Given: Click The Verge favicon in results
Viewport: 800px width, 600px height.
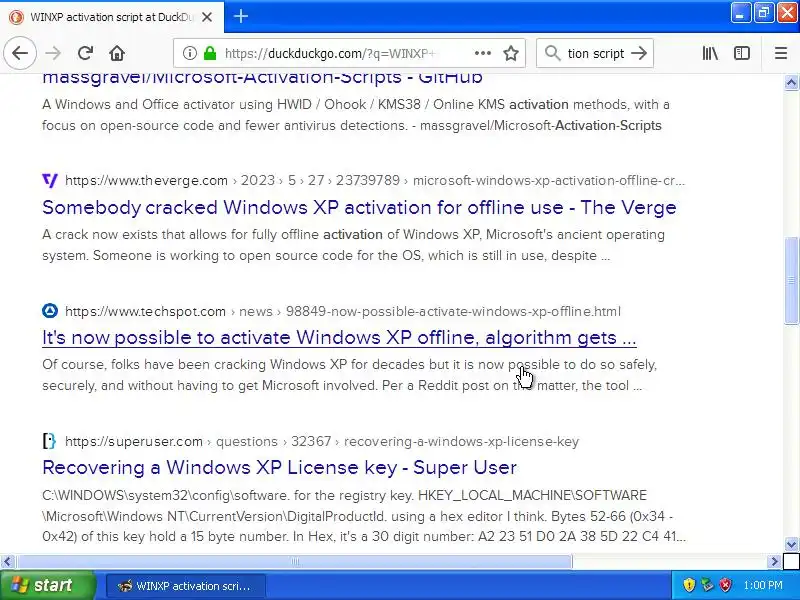Looking at the screenshot, I should [x=50, y=180].
